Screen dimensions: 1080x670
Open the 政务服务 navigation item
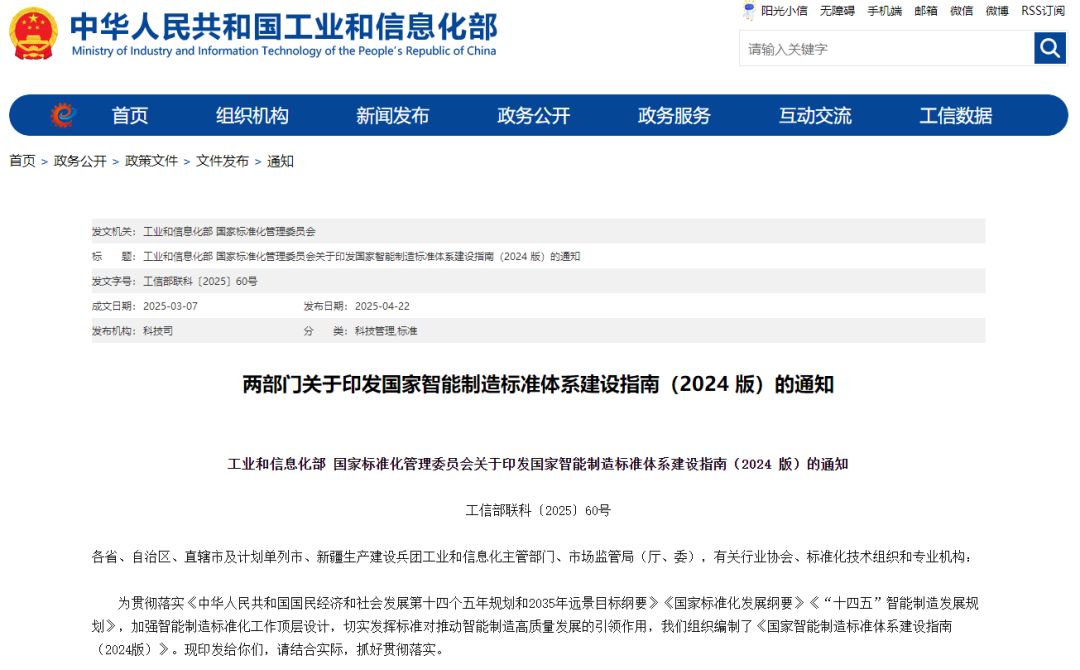click(674, 116)
